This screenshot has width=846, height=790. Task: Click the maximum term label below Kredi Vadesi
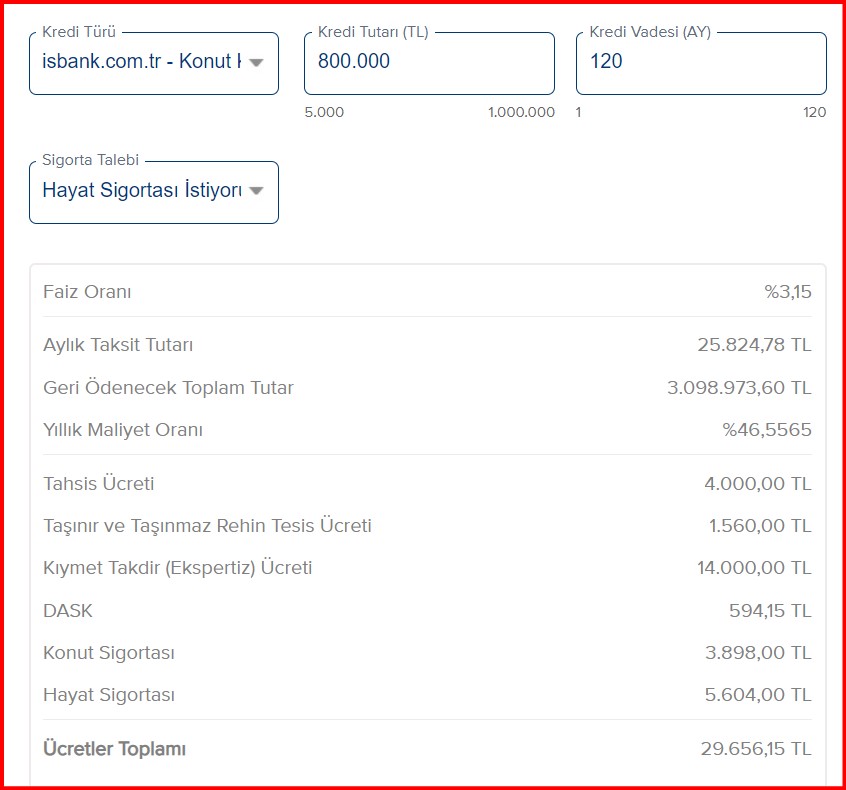[815, 112]
